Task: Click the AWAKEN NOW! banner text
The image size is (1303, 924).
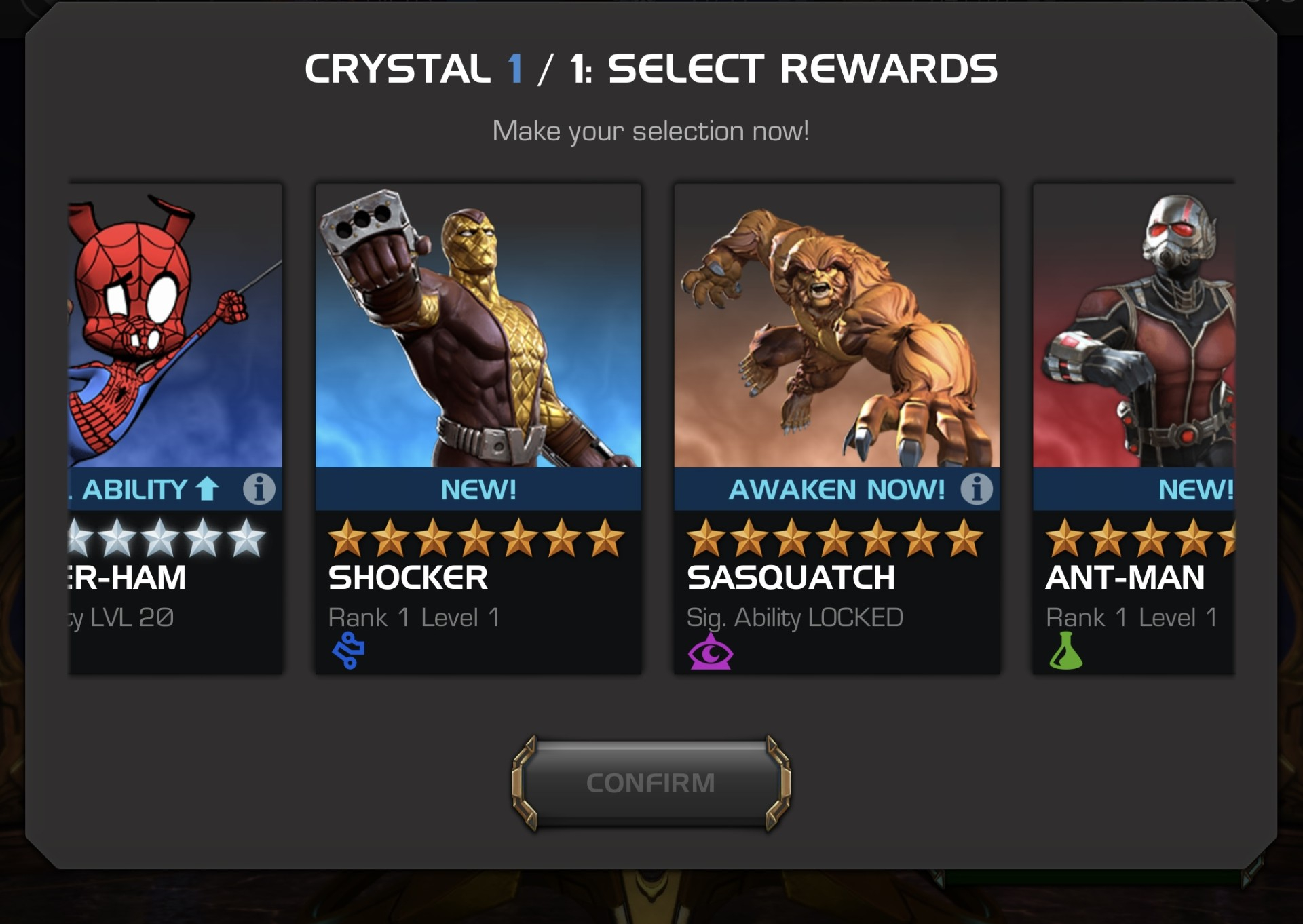Action: click(837, 489)
